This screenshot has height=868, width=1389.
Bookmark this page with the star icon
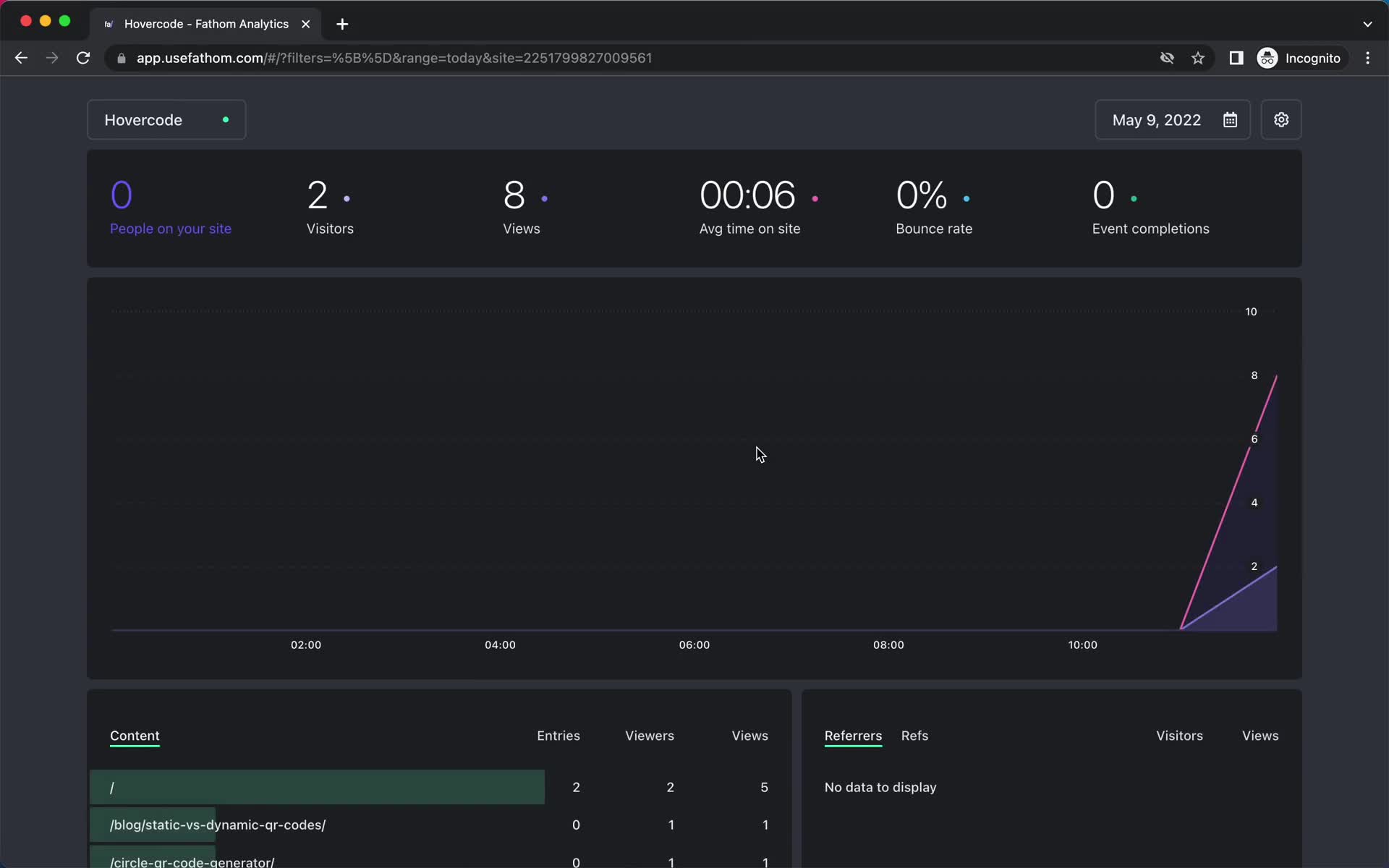pyautogui.click(x=1198, y=58)
